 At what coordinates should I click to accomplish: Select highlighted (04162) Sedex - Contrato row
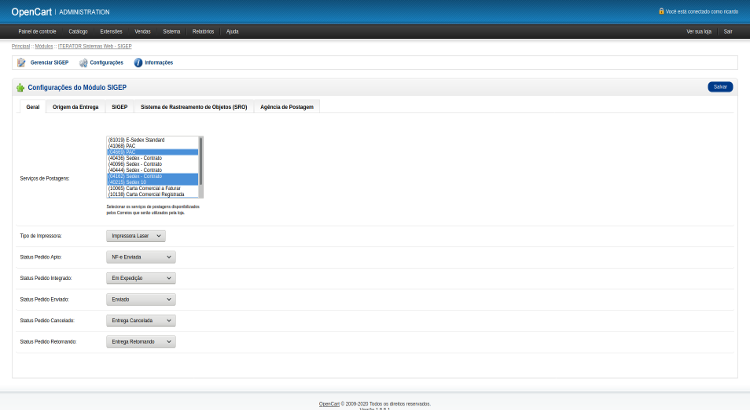[153, 176]
